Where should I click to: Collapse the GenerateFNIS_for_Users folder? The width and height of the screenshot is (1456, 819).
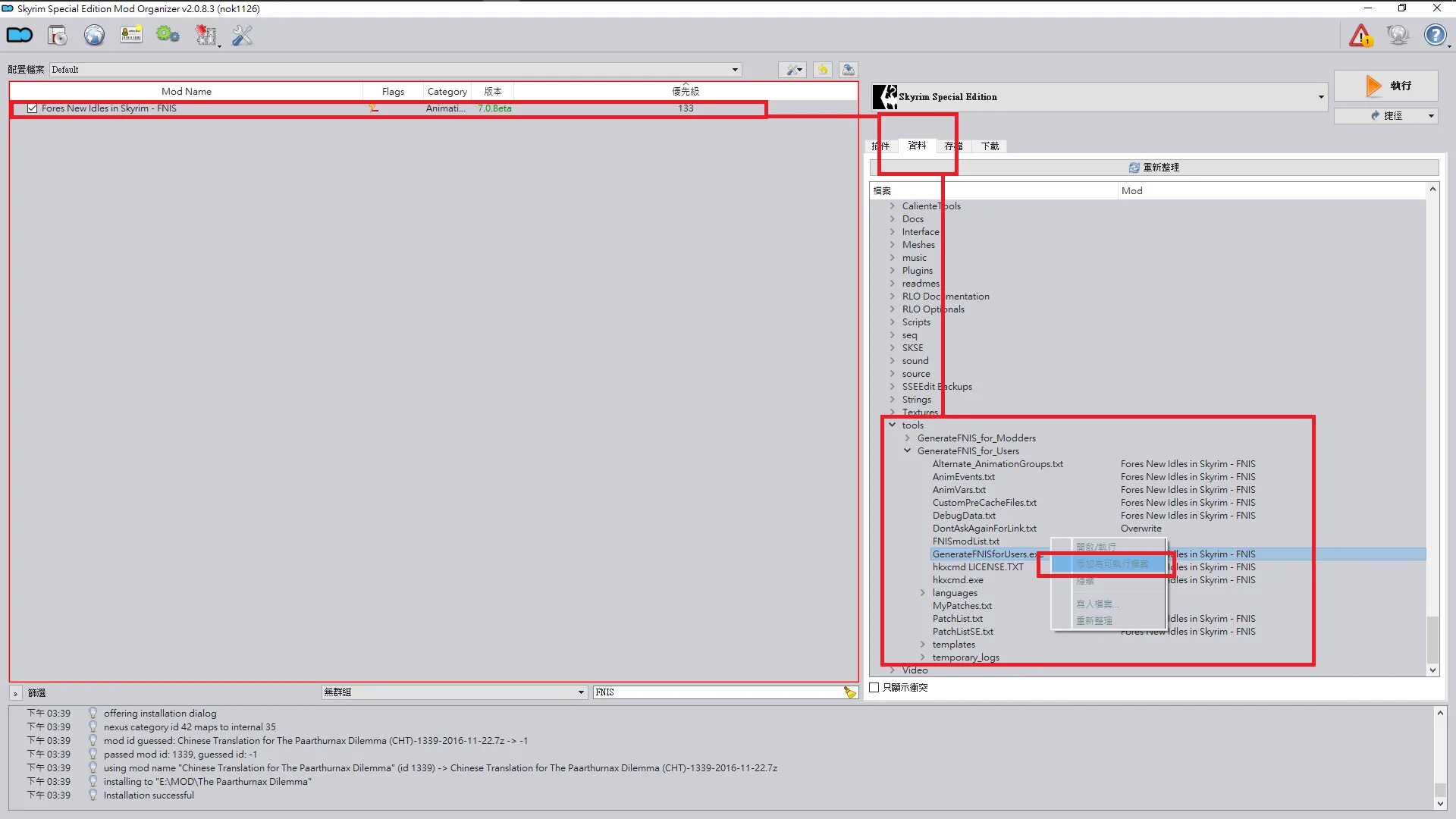(907, 451)
